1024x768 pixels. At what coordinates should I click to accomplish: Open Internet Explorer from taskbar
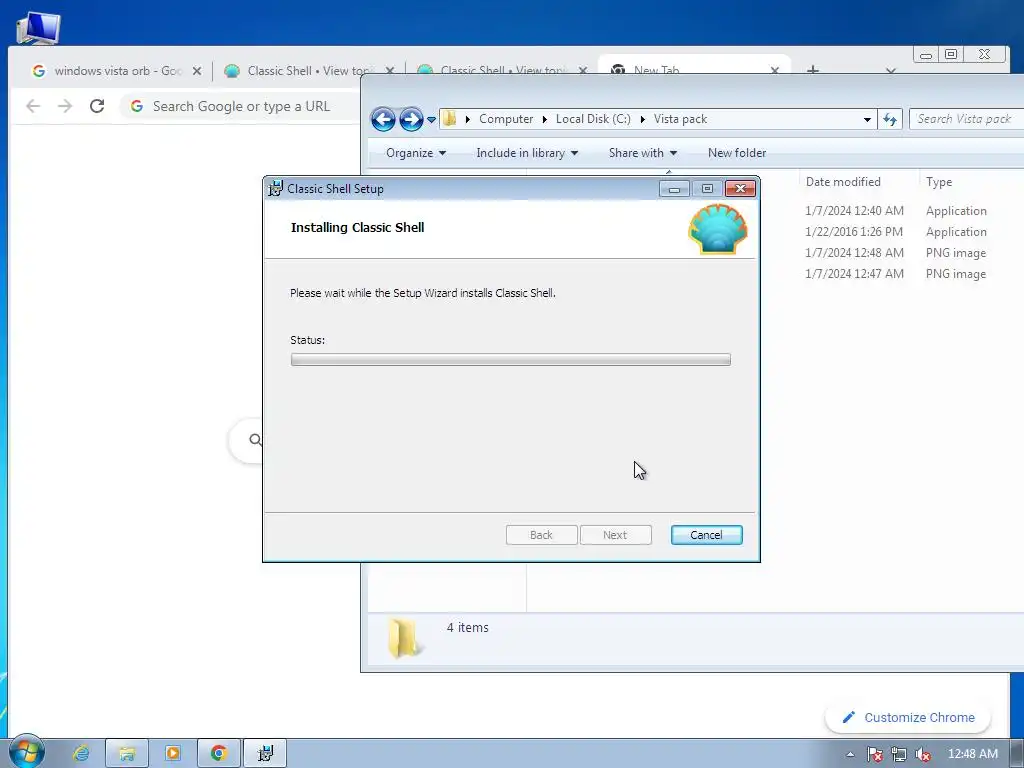click(81, 753)
